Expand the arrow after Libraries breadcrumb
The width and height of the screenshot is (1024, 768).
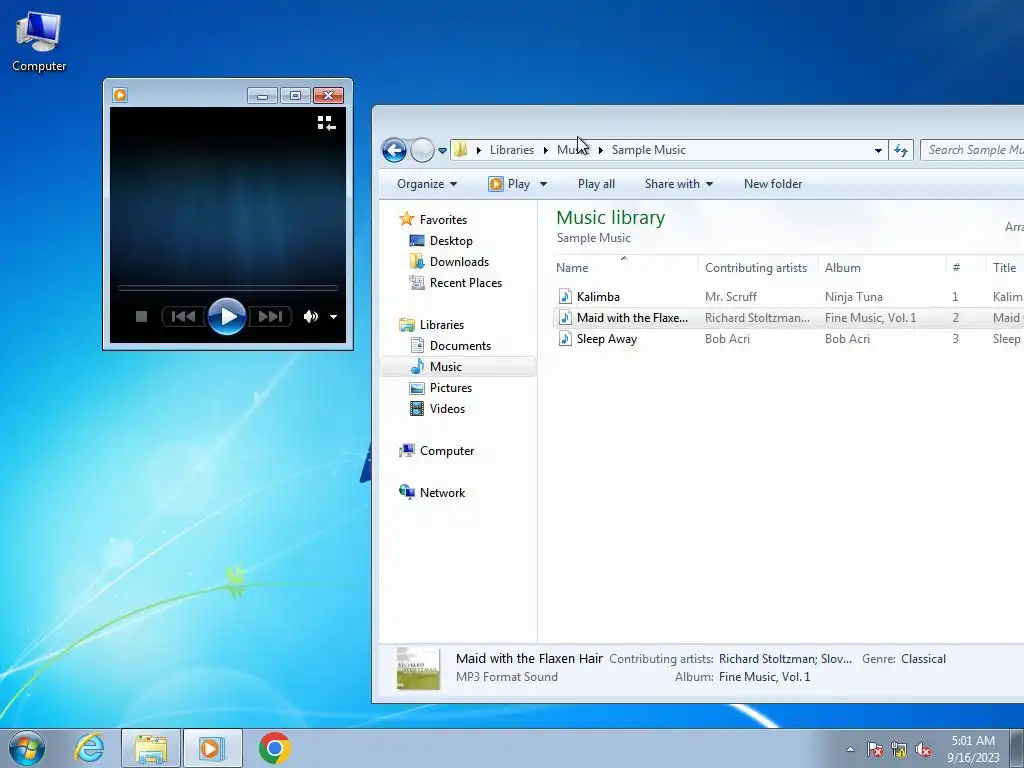tap(545, 150)
